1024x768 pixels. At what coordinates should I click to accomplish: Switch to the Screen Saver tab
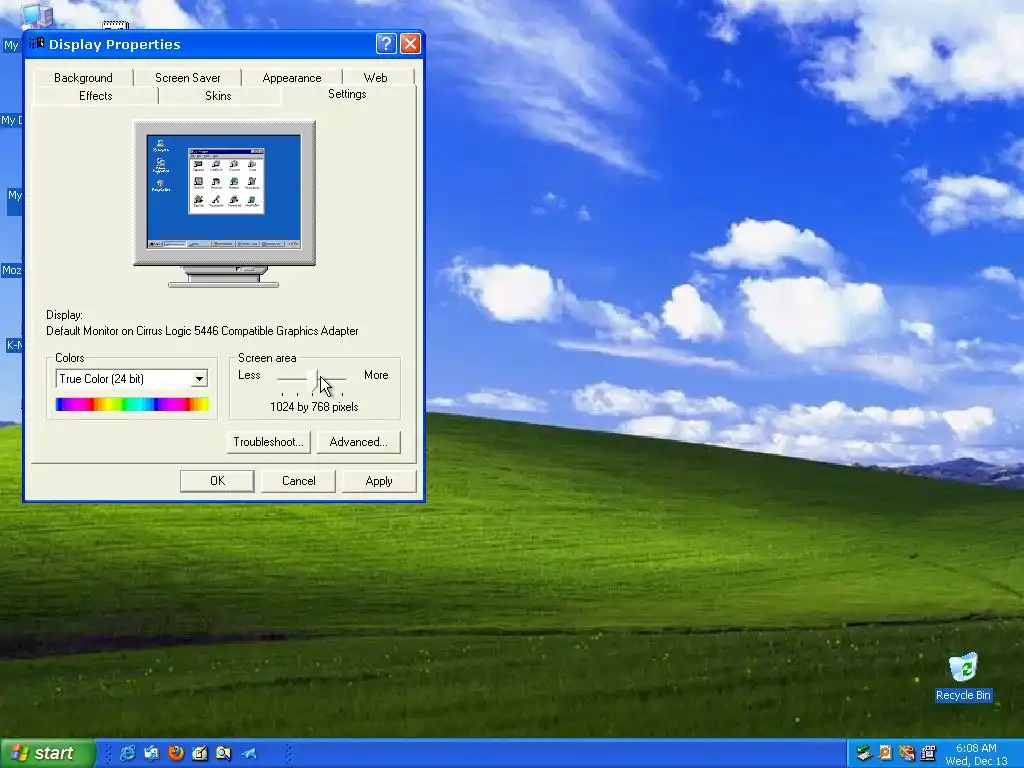click(187, 78)
